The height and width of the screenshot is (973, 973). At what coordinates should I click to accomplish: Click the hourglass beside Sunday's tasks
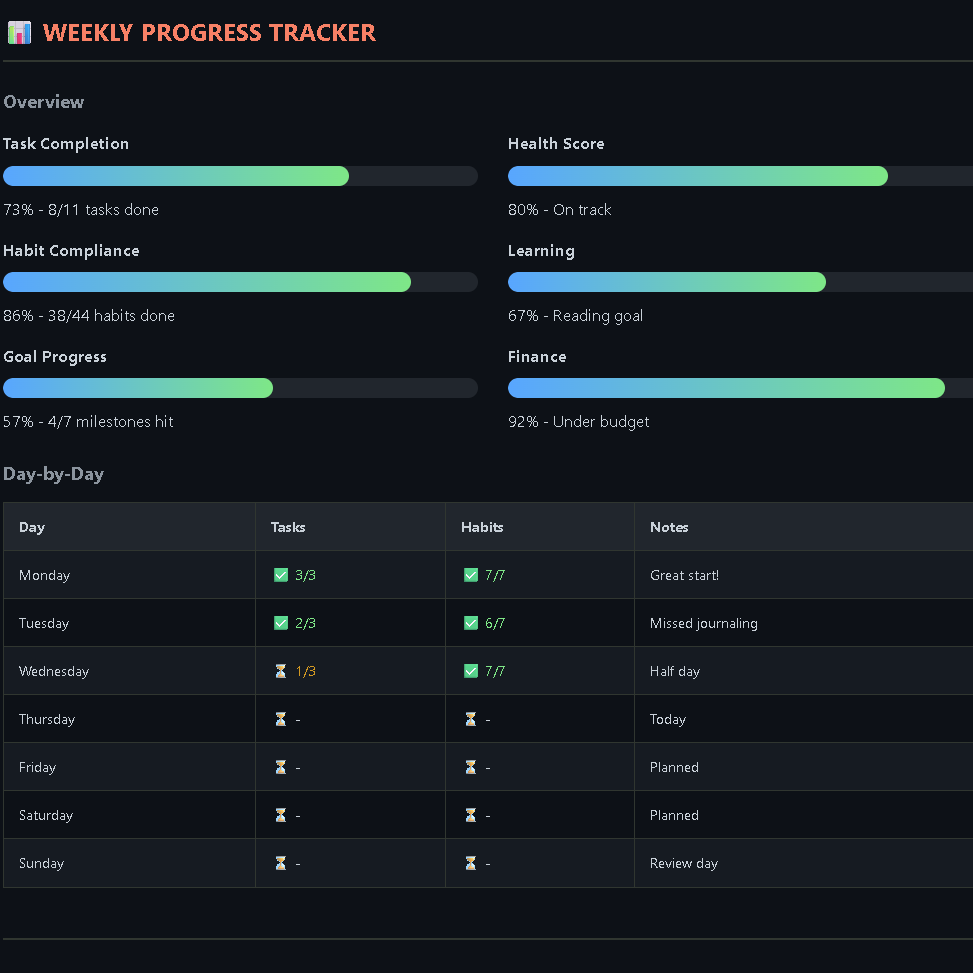coord(281,863)
